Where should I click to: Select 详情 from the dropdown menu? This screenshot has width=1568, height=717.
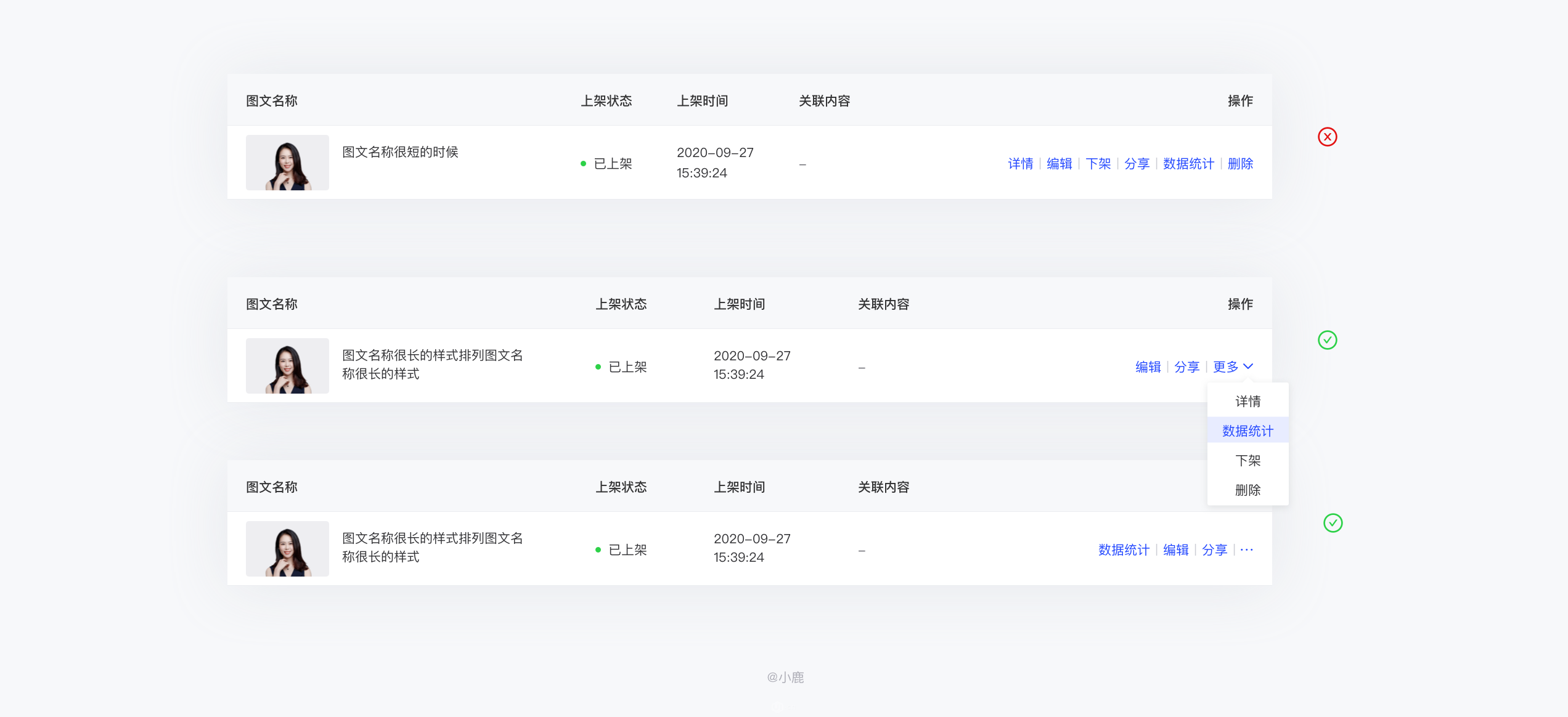point(1247,402)
